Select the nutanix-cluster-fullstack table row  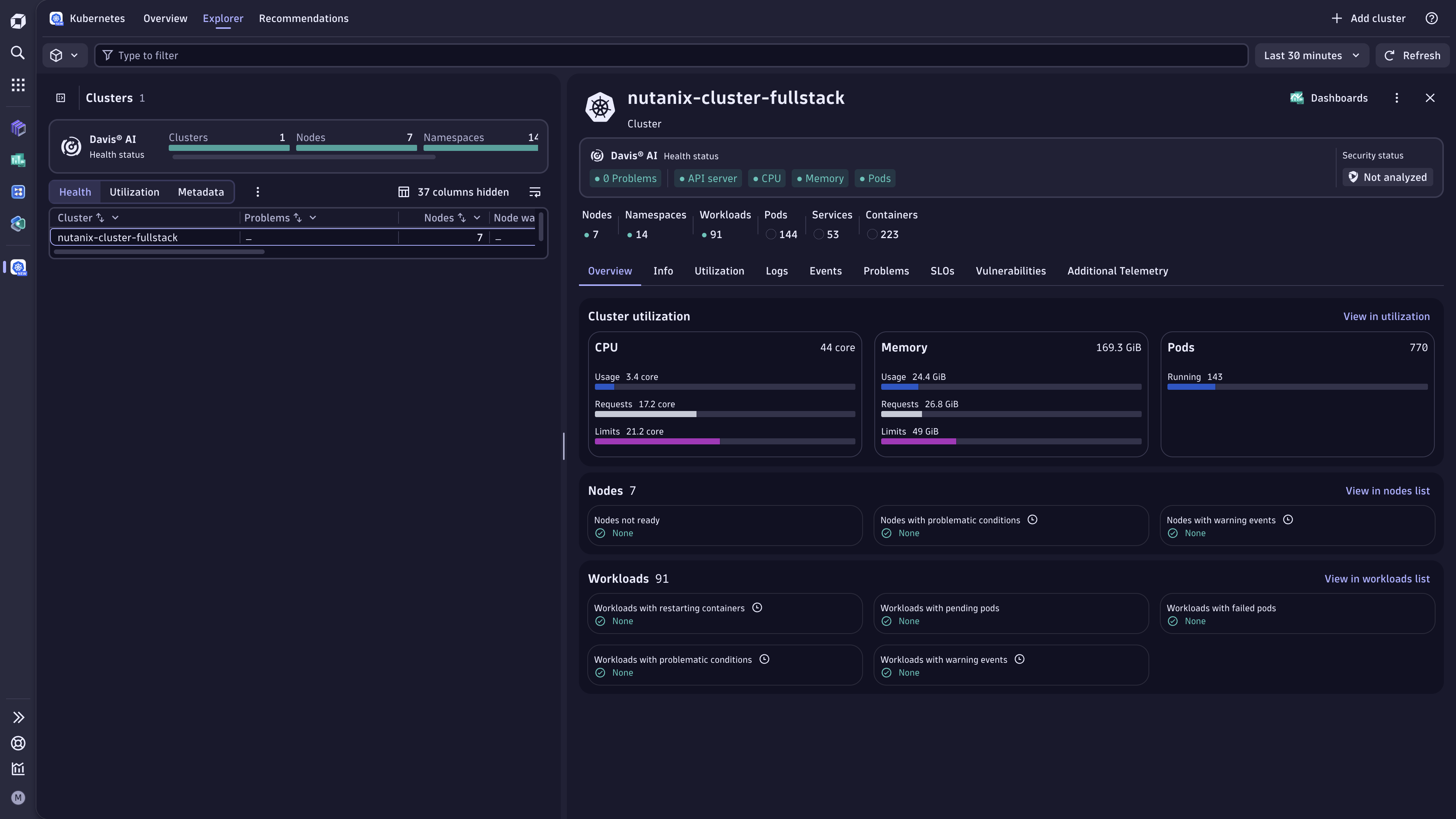pos(292,237)
